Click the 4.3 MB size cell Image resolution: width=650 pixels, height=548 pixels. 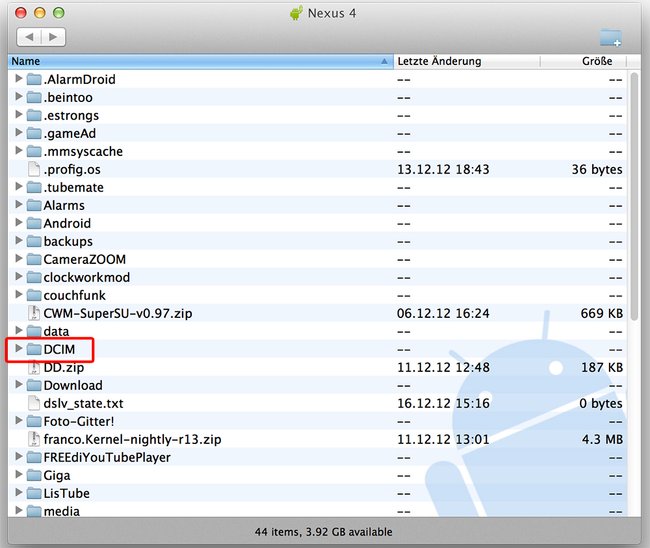click(x=602, y=439)
